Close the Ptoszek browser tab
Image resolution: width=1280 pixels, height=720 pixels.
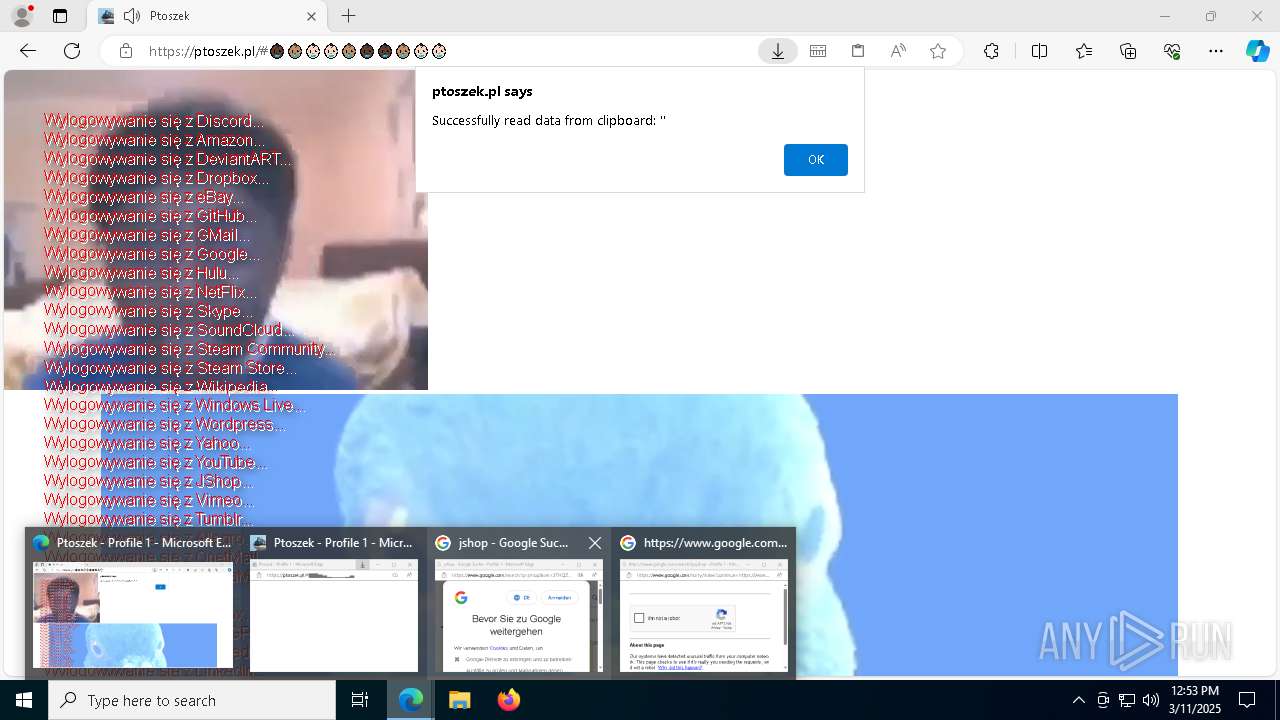pyautogui.click(x=311, y=16)
